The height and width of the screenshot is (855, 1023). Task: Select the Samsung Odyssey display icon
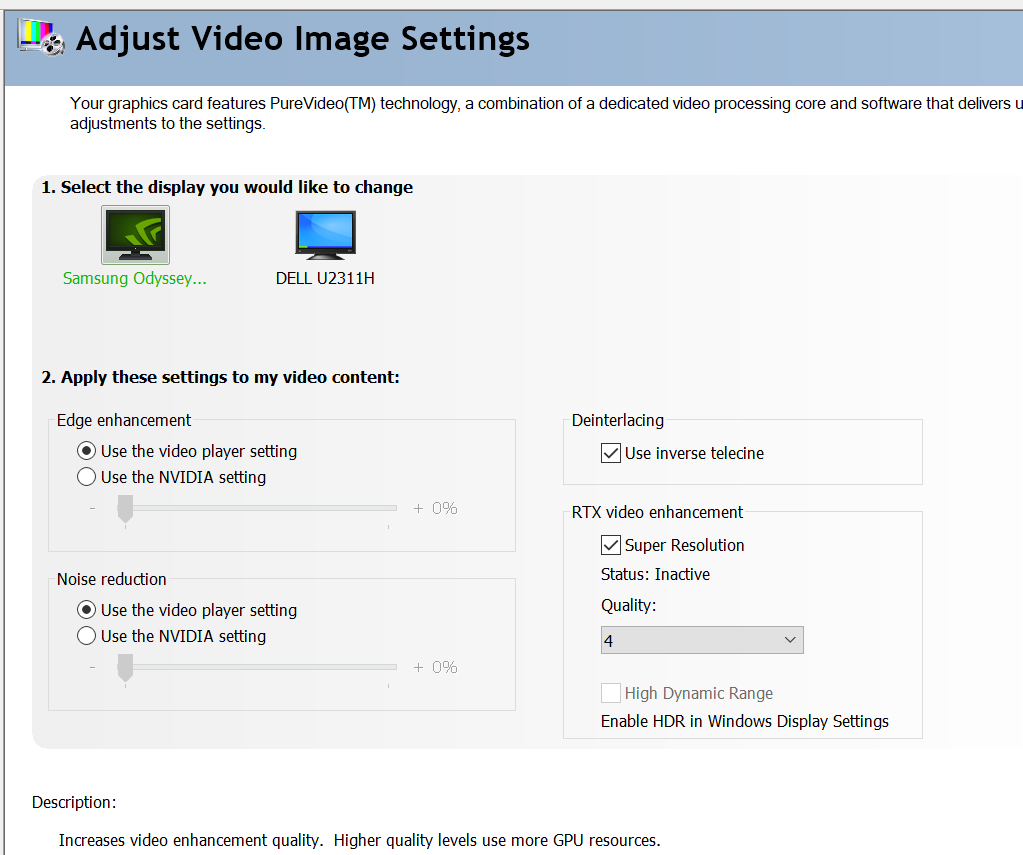[x=135, y=235]
